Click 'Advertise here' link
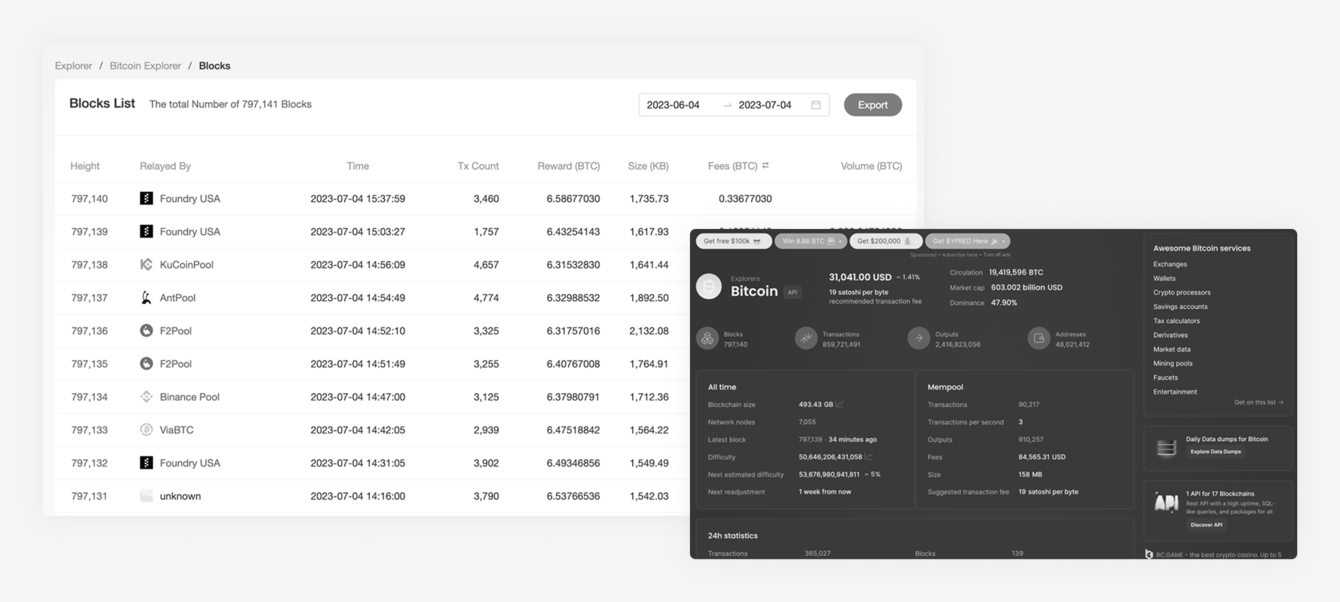Viewport: 1340px width, 602px height. [x=960, y=255]
